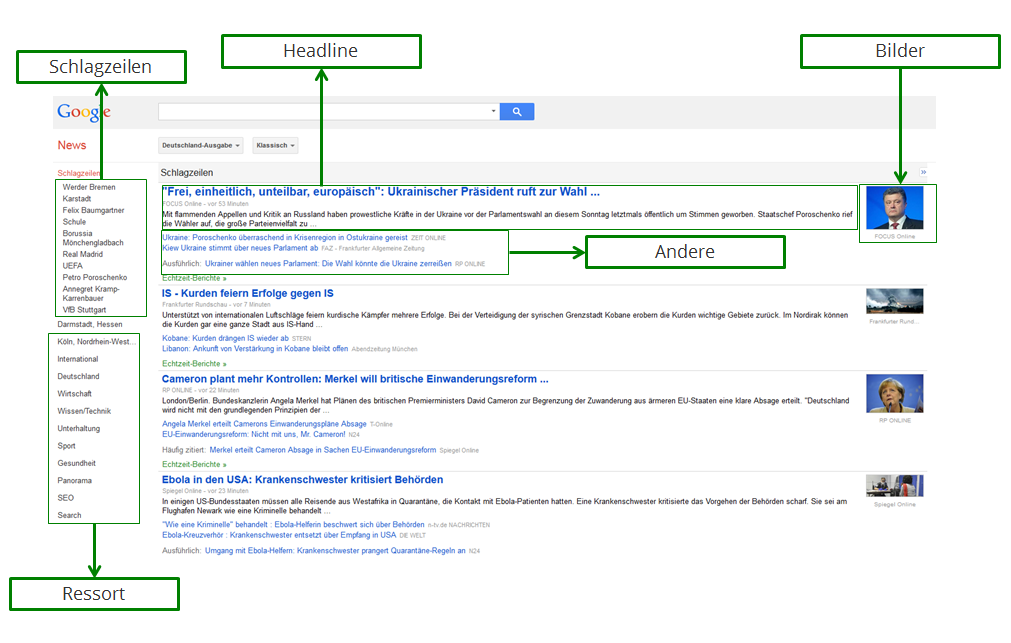
Task: Open the Schule topic
Action: coord(74,222)
